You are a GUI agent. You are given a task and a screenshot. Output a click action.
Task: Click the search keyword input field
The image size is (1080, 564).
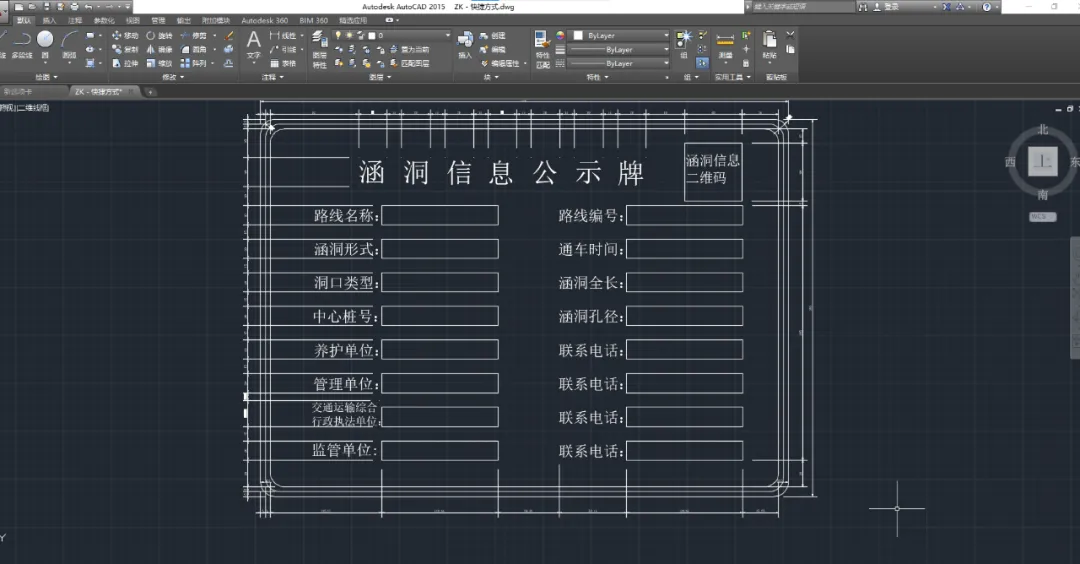[802, 6]
